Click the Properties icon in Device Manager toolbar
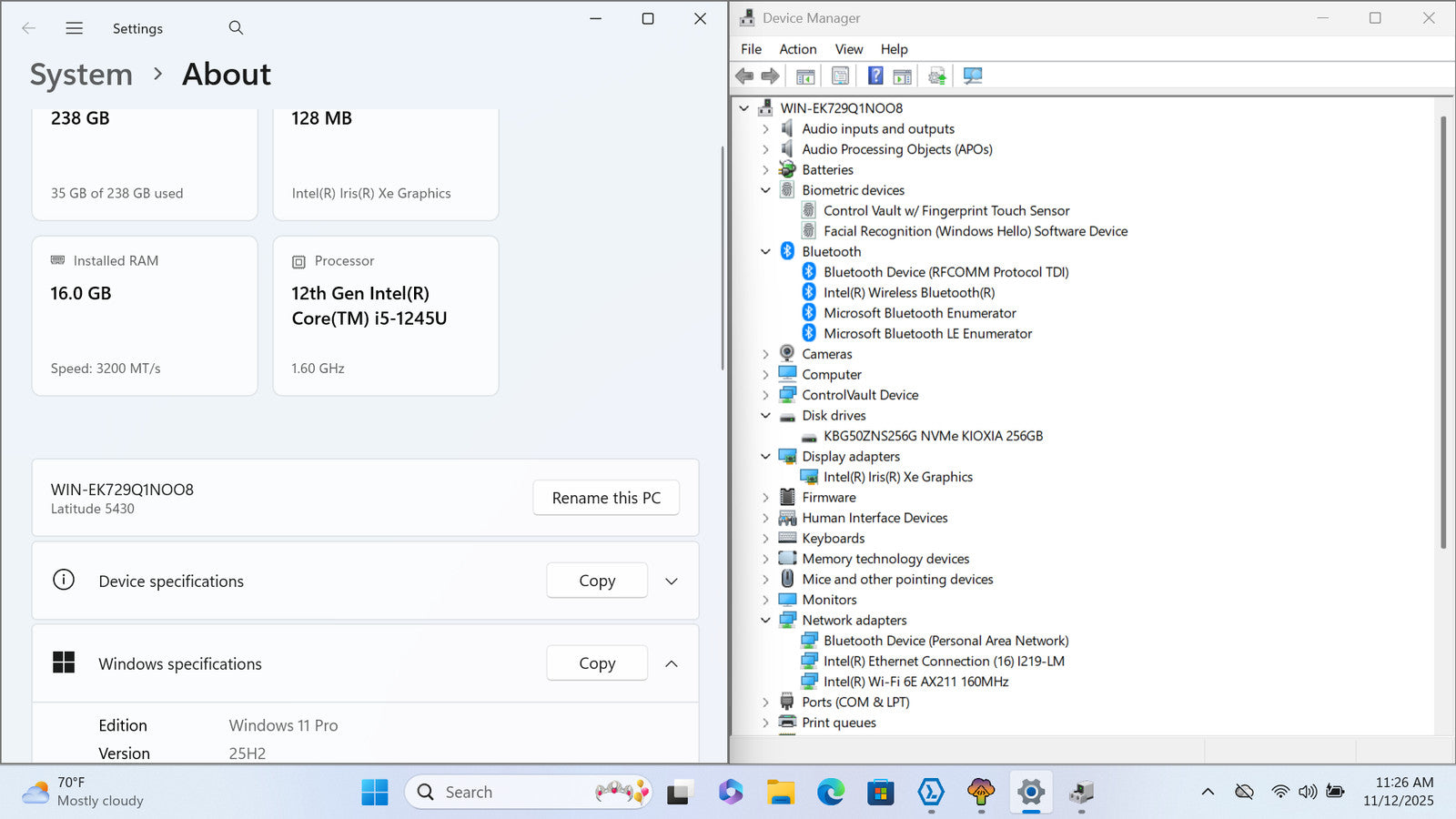Viewport: 1456px width, 819px height. (840, 76)
